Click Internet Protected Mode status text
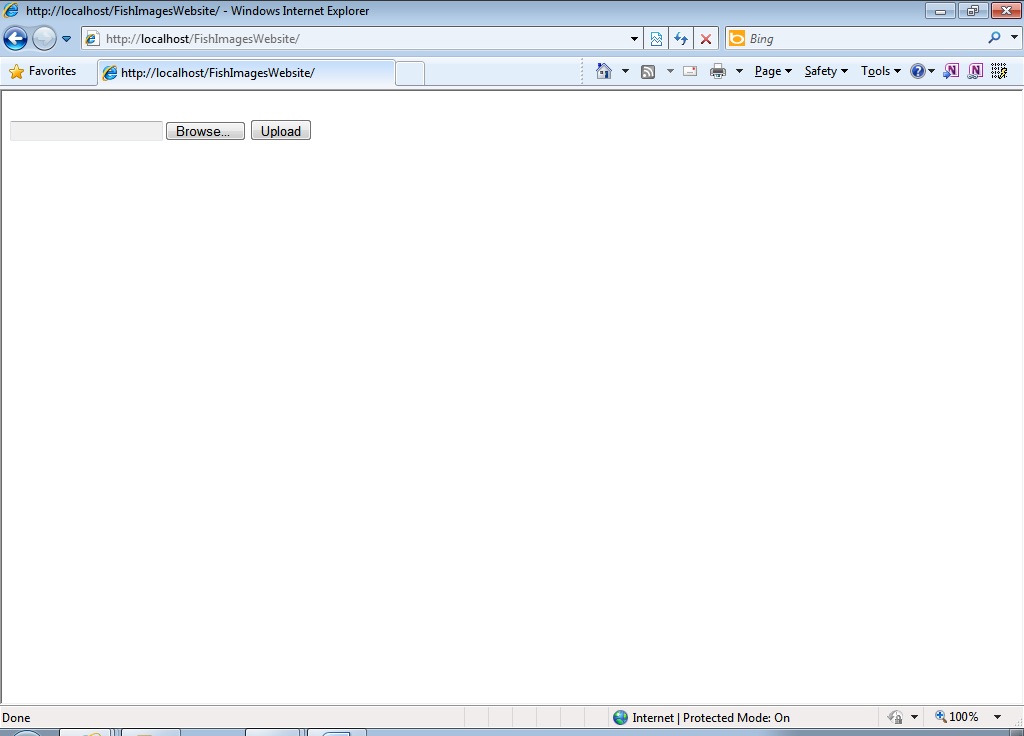This screenshot has height=736, width=1024. (711, 718)
